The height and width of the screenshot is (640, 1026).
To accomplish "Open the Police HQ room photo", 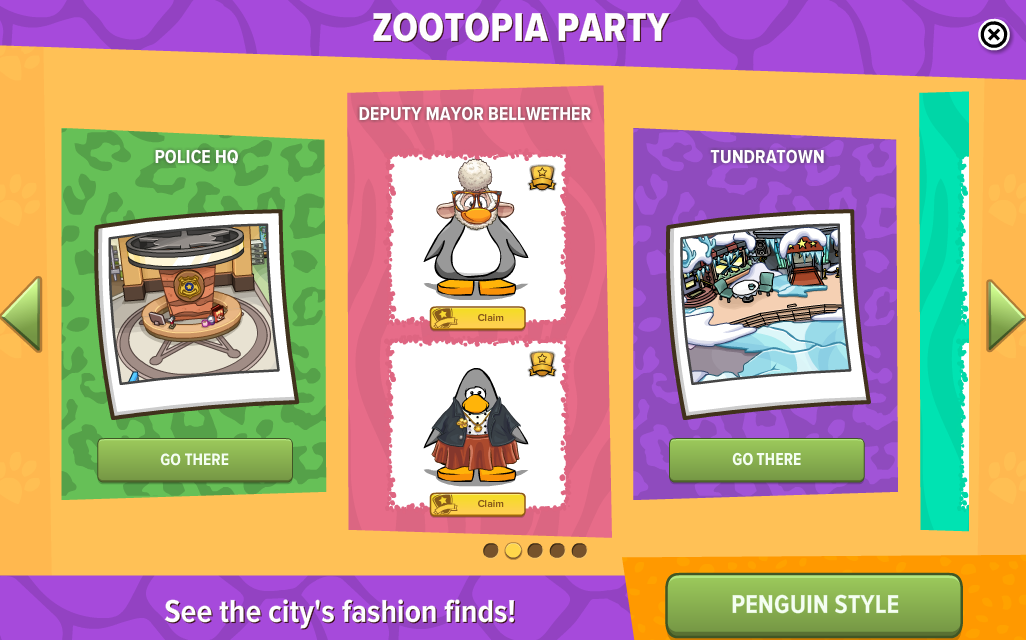I will pos(196,313).
